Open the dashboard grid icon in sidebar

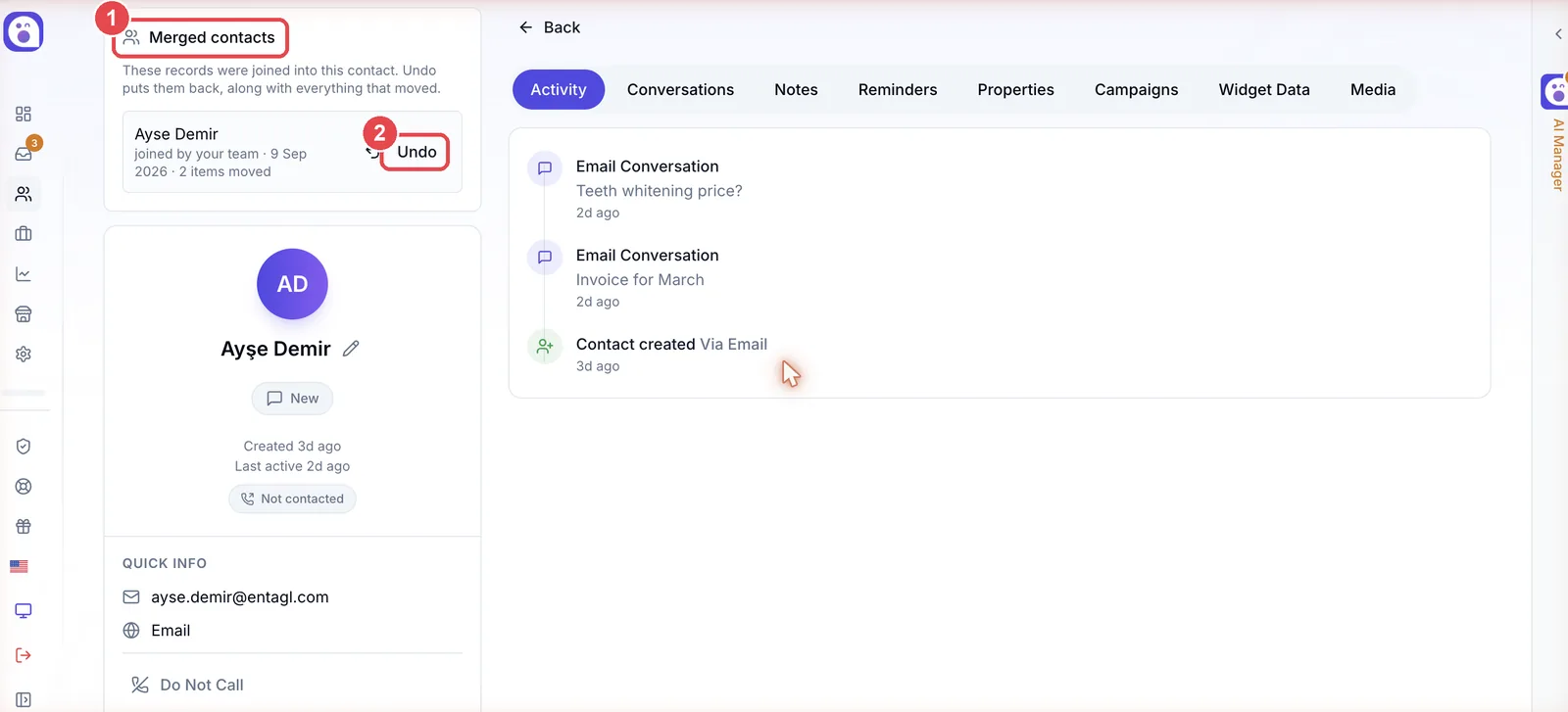click(24, 114)
